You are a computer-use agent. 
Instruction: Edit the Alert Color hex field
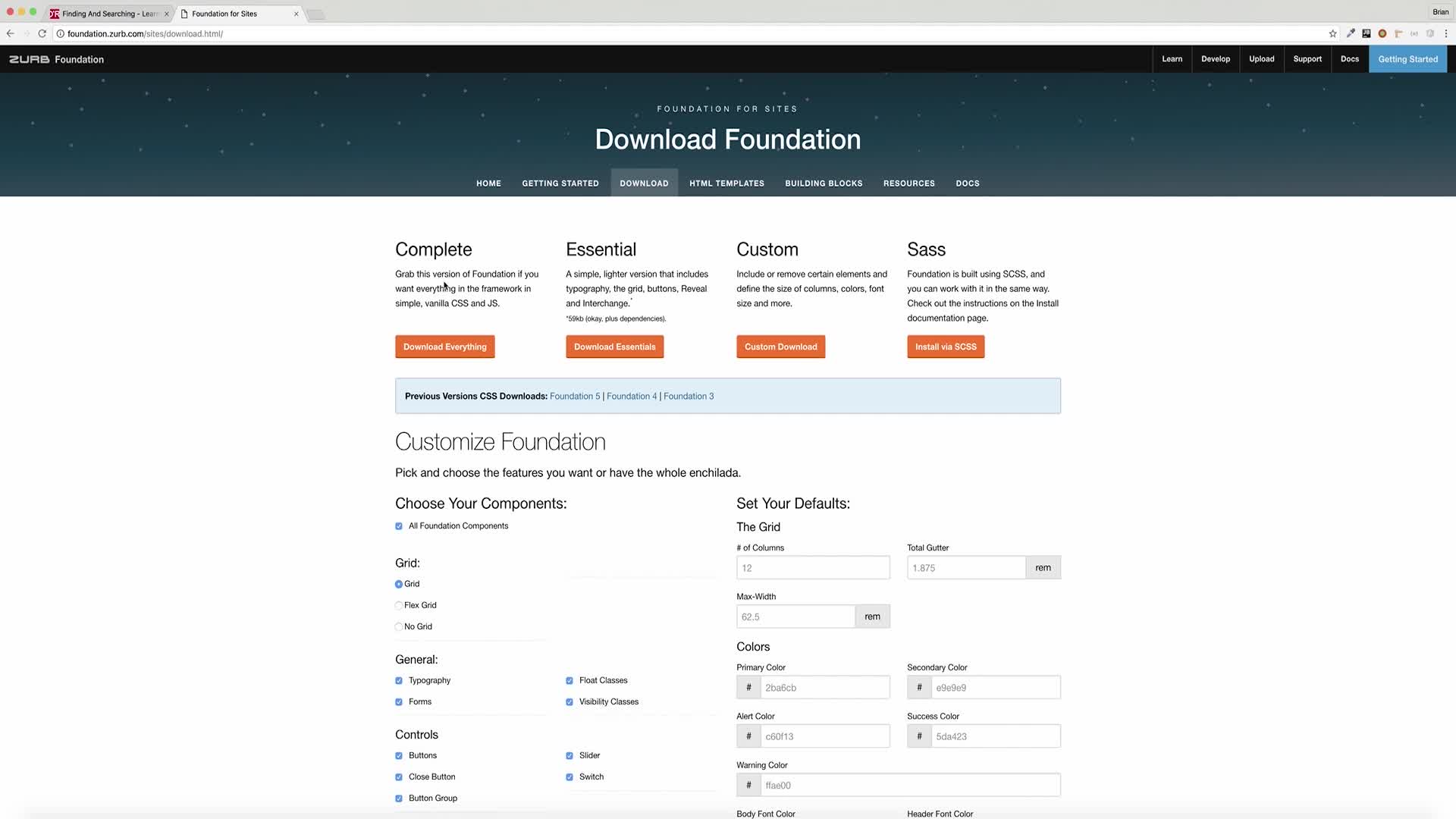tap(825, 736)
